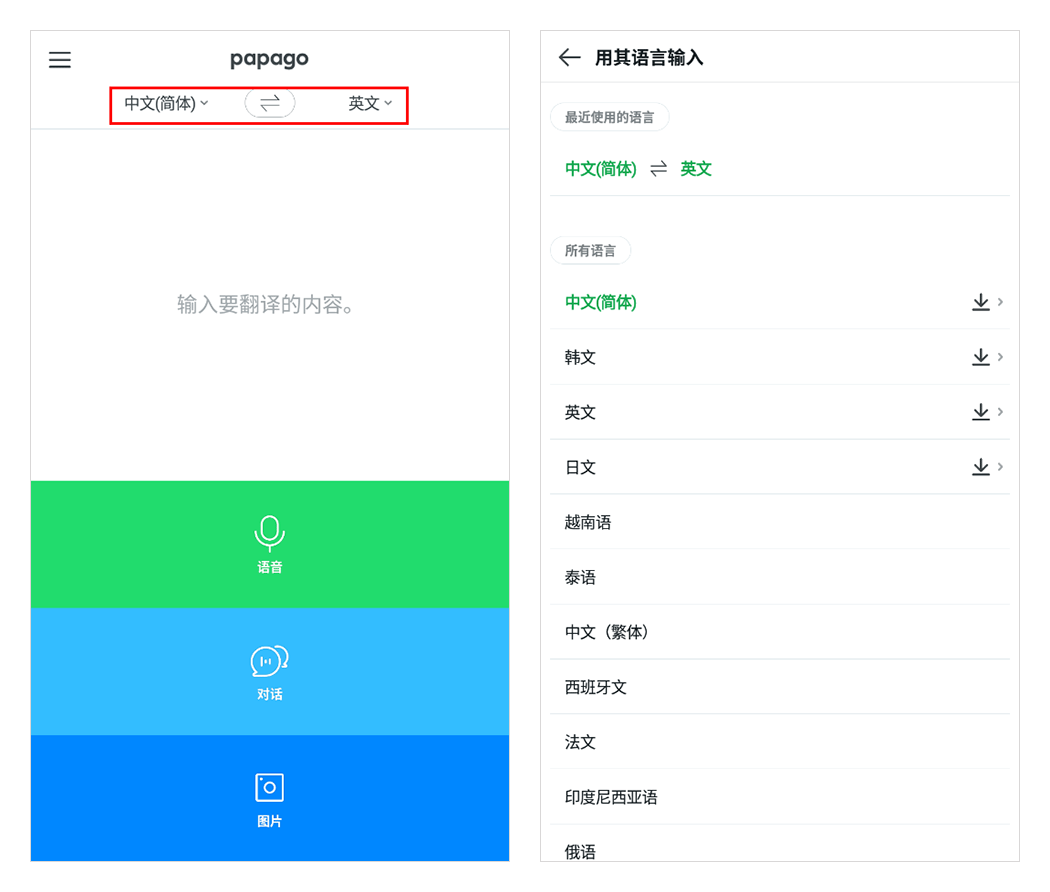Open the hamburger menu in Papago

point(60,60)
